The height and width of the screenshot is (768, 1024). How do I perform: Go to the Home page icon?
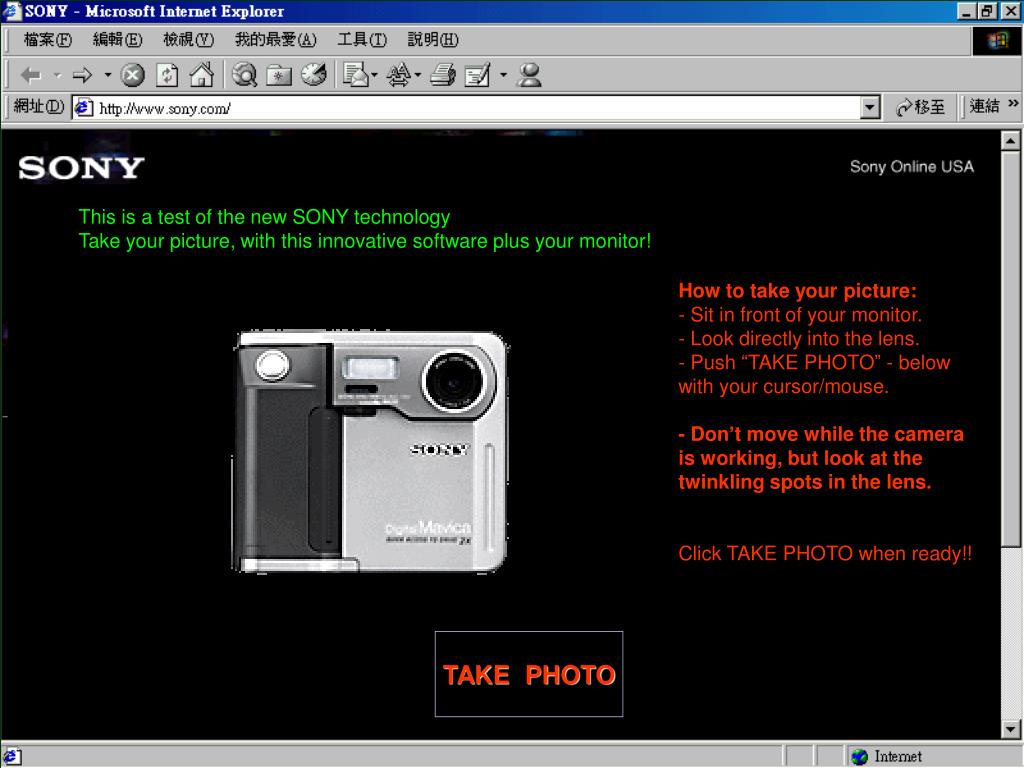[x=202, y=75]
